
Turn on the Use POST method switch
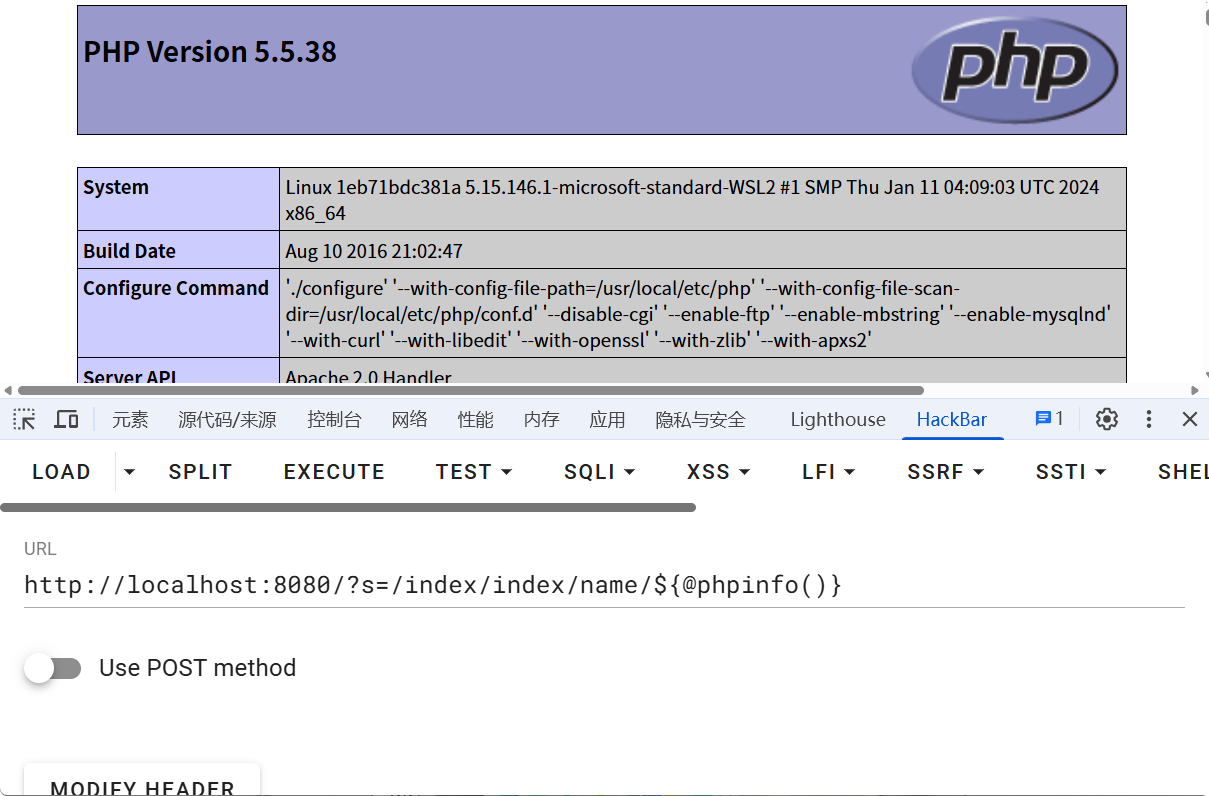(53, 668)
